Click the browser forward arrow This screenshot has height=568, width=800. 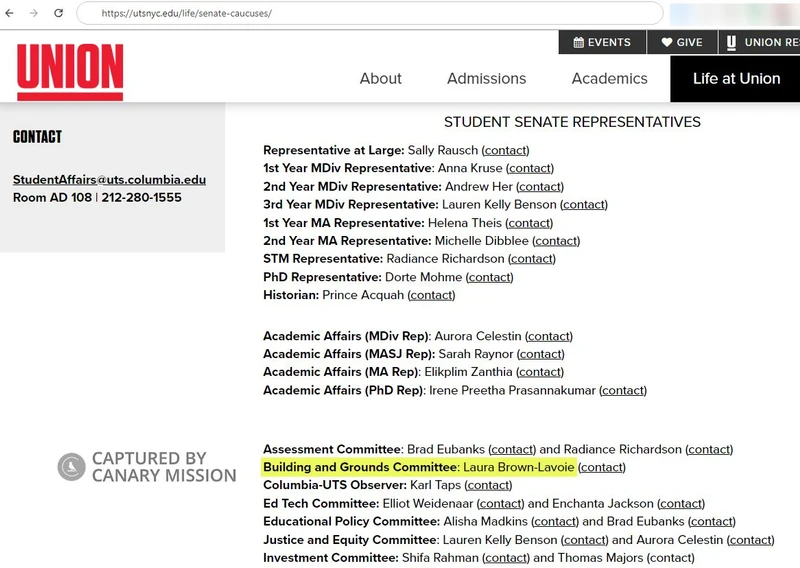(x=35, y=14)
